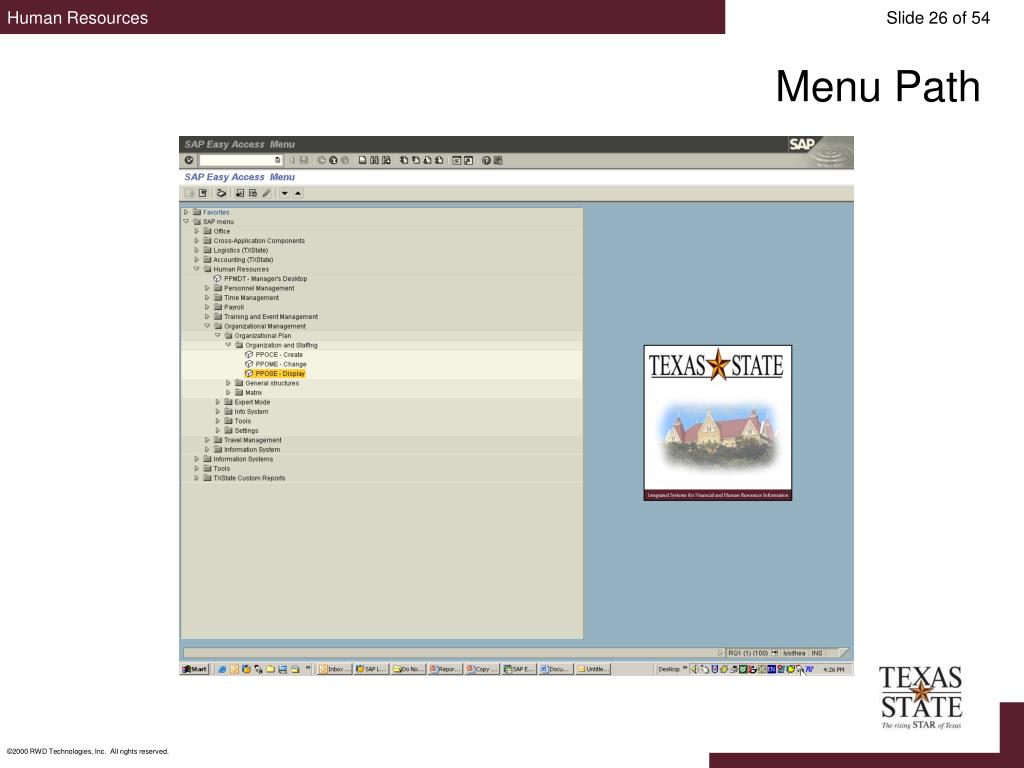Expand Cross-Application Components arrow

tap(197, 240)
